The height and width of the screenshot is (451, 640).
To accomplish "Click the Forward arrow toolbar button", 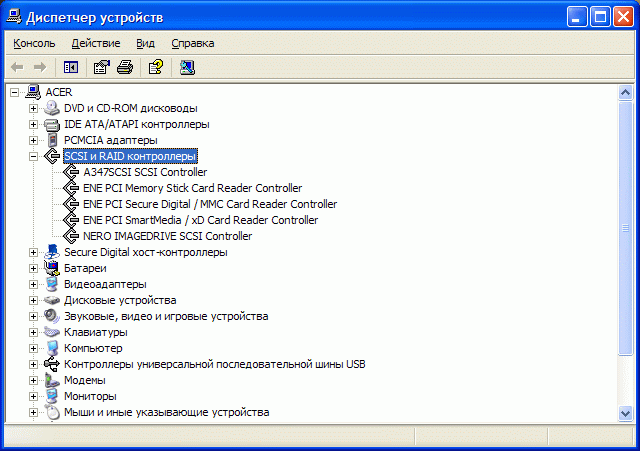I will [x=40, y=67].
